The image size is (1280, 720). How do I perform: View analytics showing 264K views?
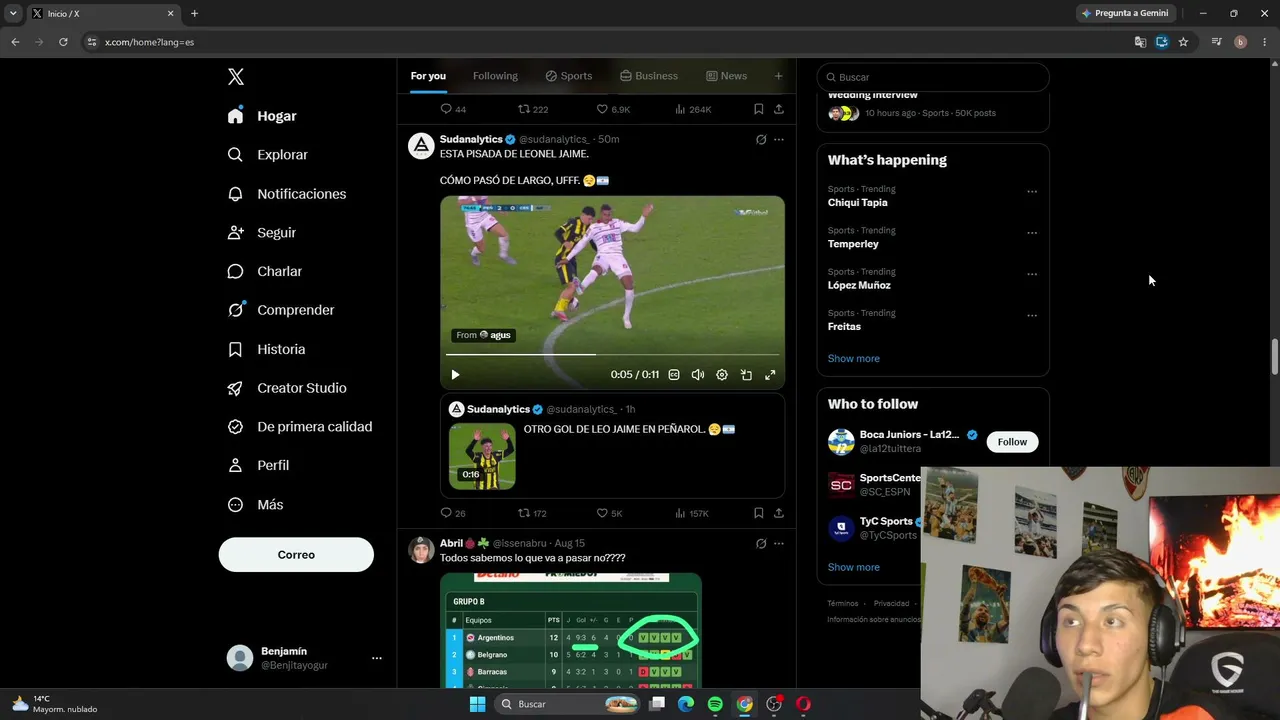click(x=693, y=109)
